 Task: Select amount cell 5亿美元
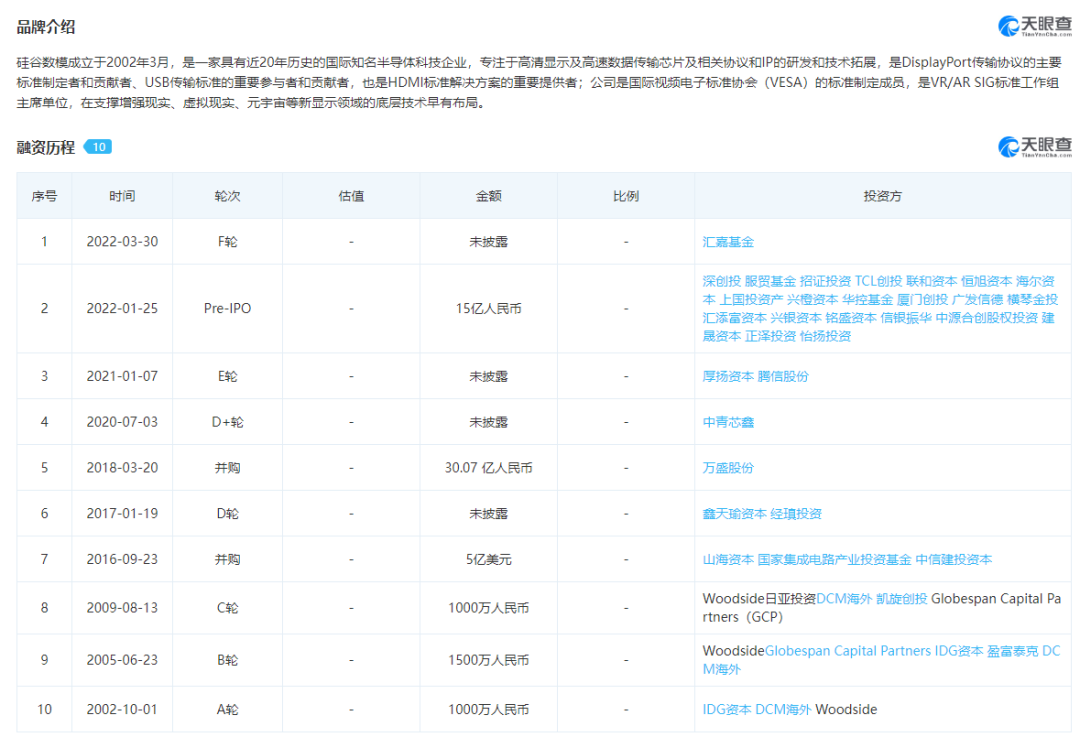coord(488,559)
